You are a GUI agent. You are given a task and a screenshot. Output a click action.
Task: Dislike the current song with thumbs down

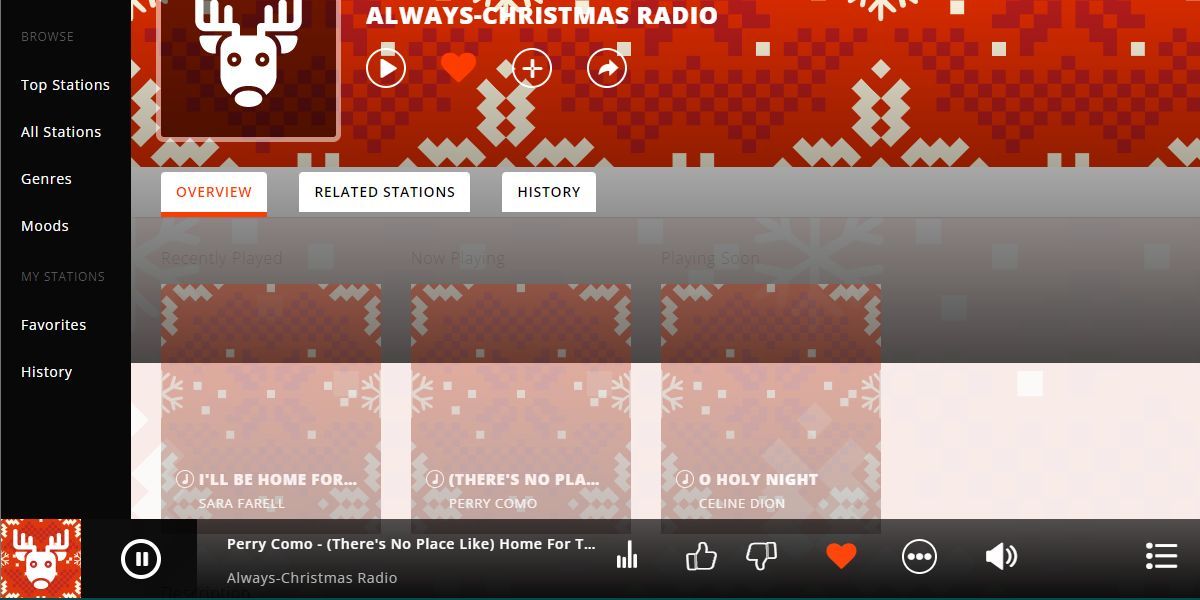coord(762,555)
